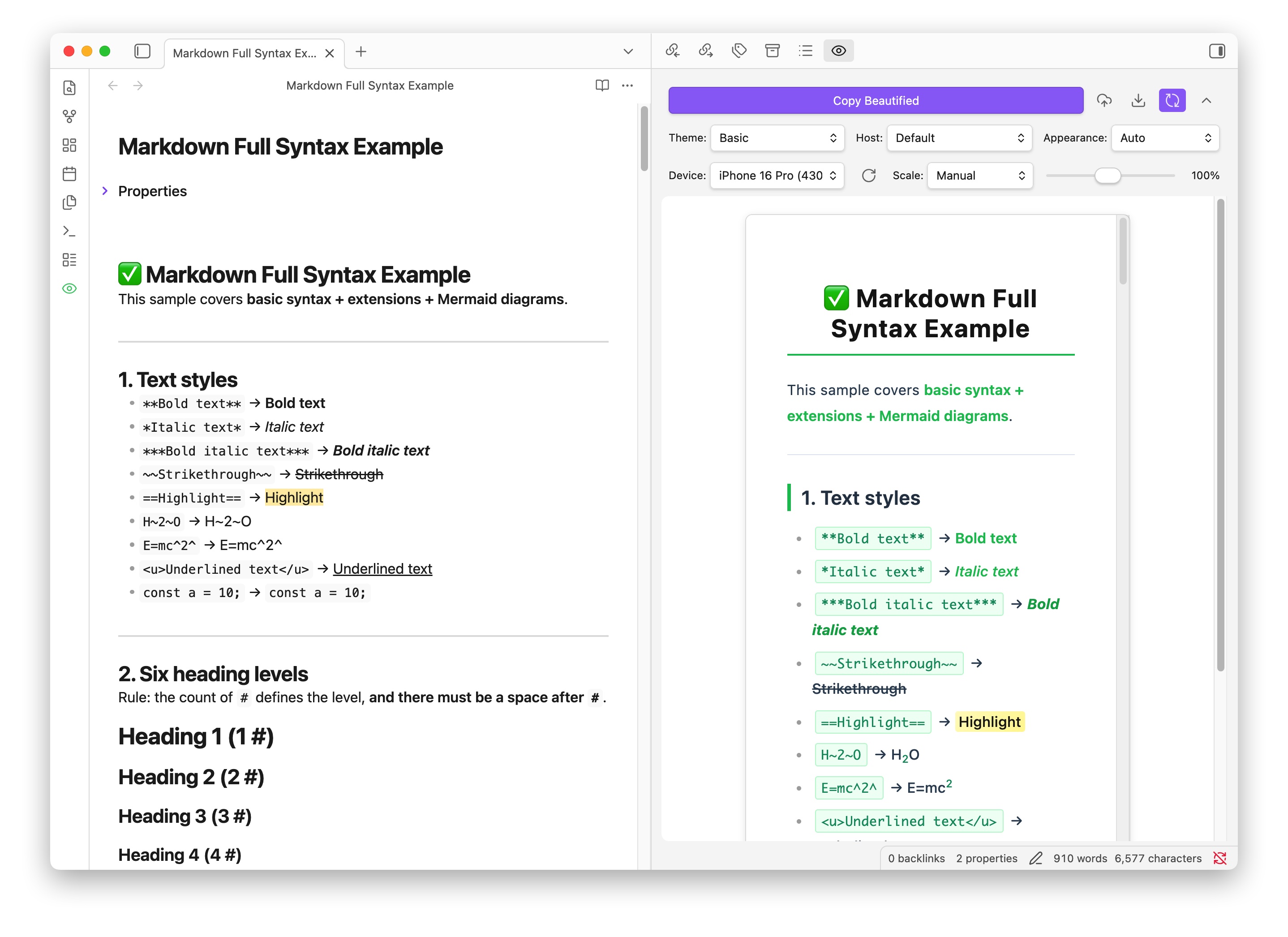1288x937 pixels.
Task: Toggle the eye preview button in toolbar
Action: click(x=838, y=51)
